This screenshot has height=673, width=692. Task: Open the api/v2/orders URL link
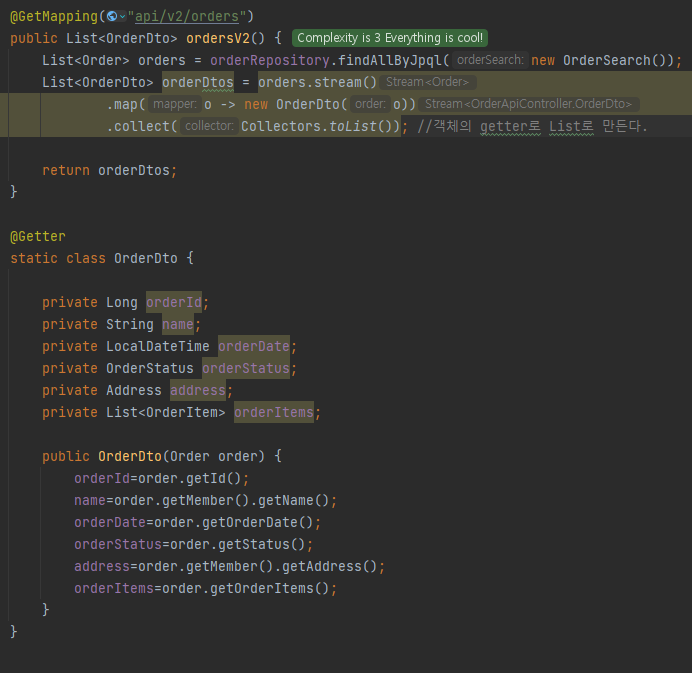coord(187,16)
